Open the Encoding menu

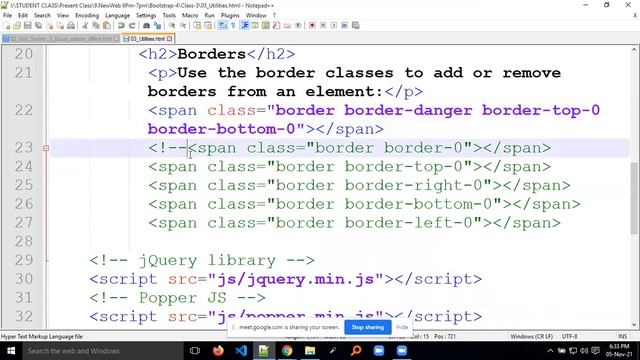pyautogui.click(x=87, y=15)
